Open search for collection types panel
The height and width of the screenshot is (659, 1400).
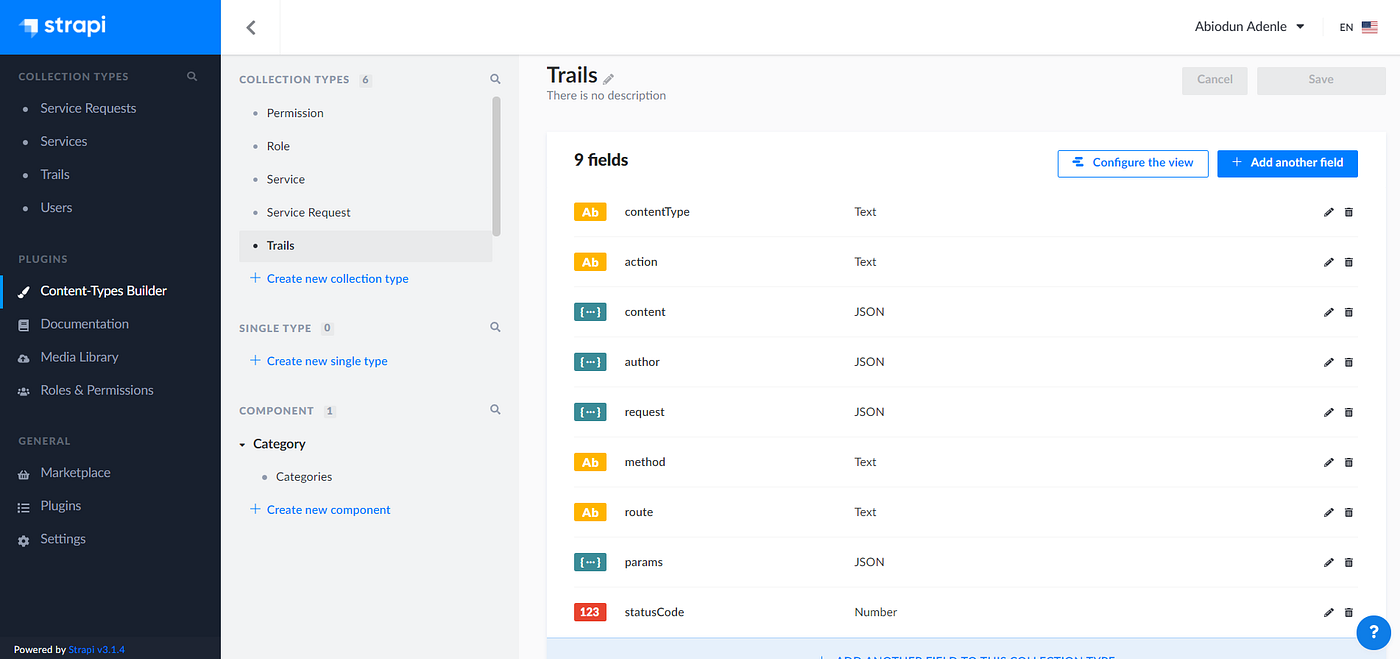[495, 78]
